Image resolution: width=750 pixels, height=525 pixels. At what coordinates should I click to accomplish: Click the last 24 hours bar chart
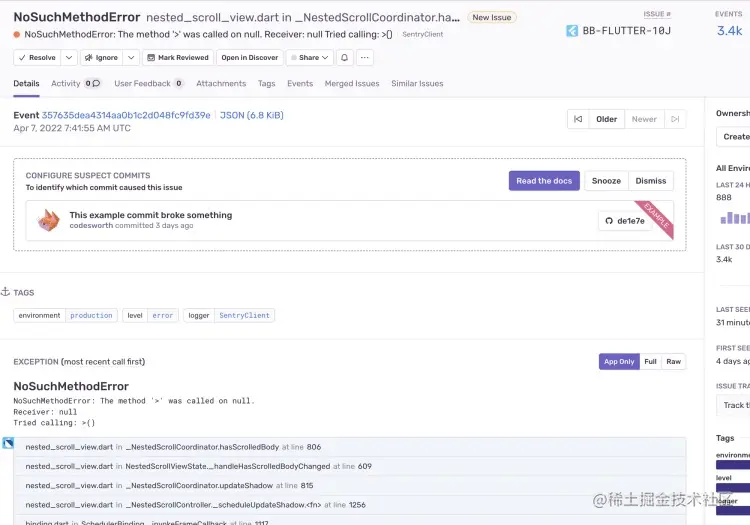[x=735, y=218]
